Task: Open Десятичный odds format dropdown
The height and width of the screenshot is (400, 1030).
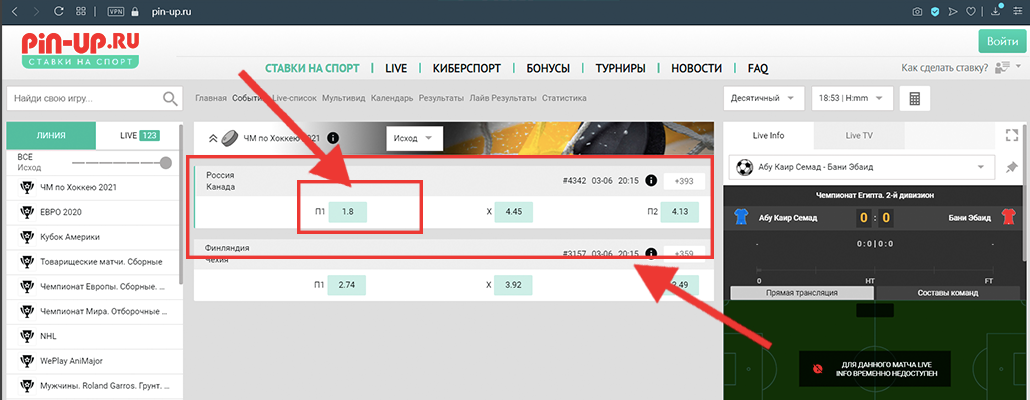Action: pos(763,99)
